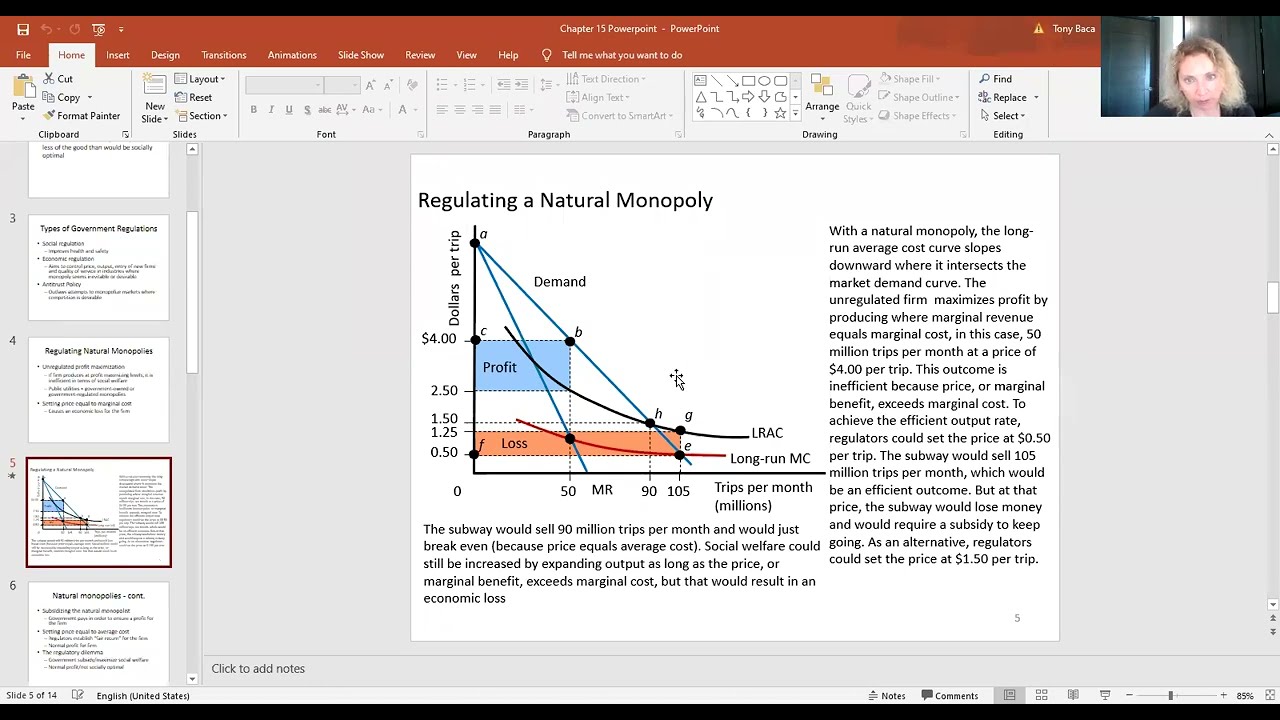Switch to the Transitions tab
This screenshot has width=1280, height=720.
tap(224, 55)
